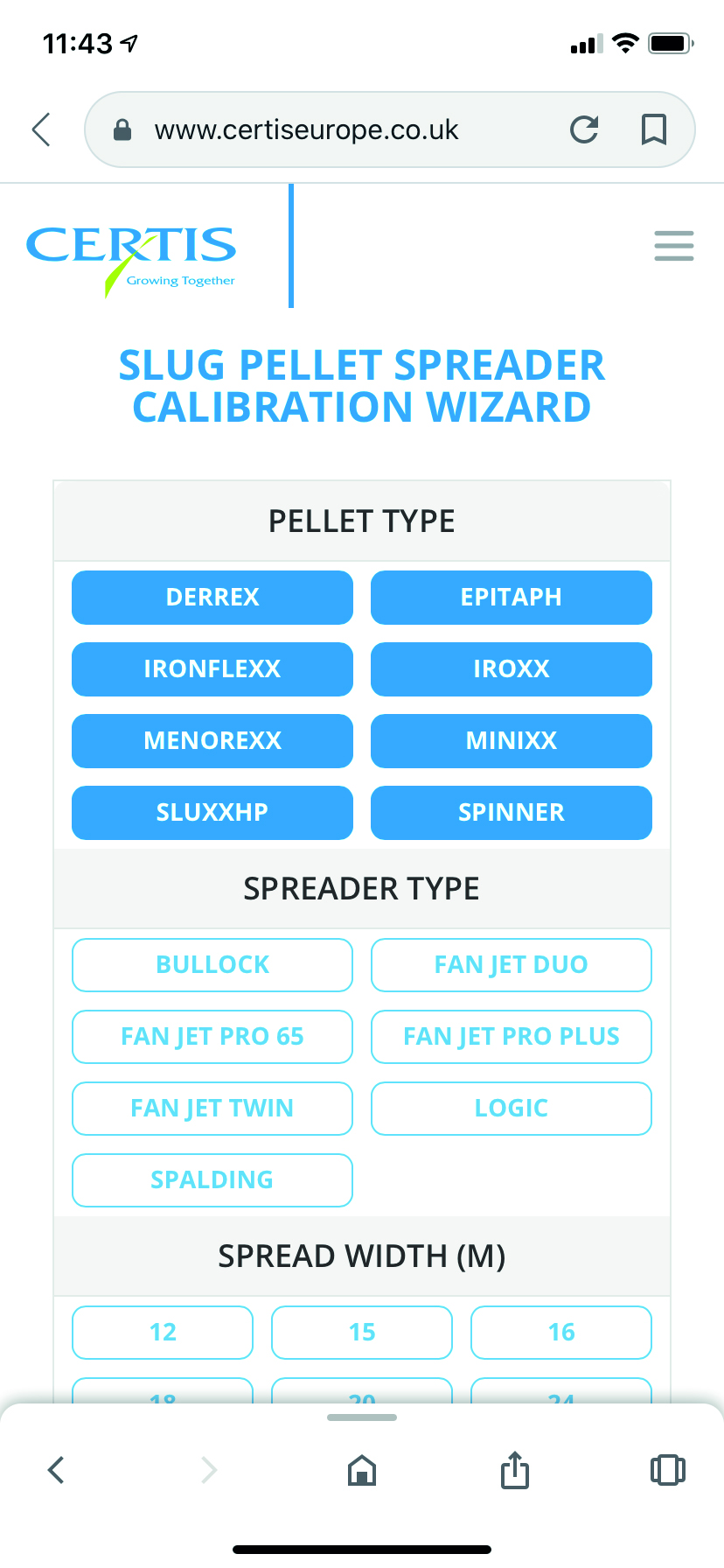
Task: Tap the bottom toolbar back chevron
Action: [56, 1470]
